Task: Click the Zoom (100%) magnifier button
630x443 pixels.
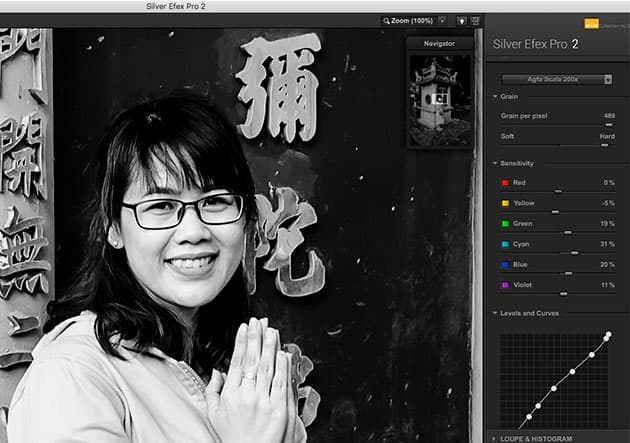Action: pyautogui.click(x=408, y=20)
